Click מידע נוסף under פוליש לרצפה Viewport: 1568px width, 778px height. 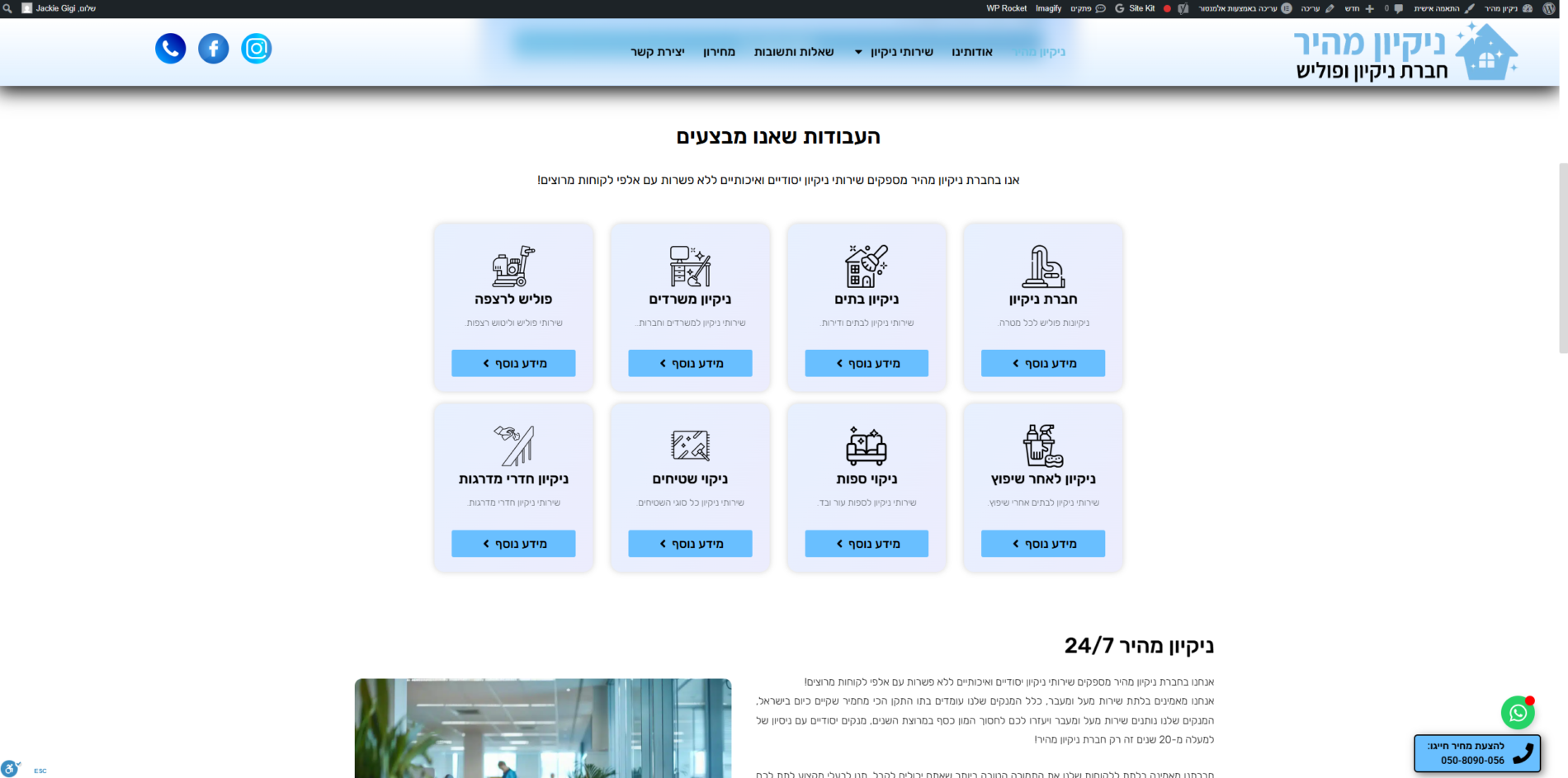click(x=513, y=363)
